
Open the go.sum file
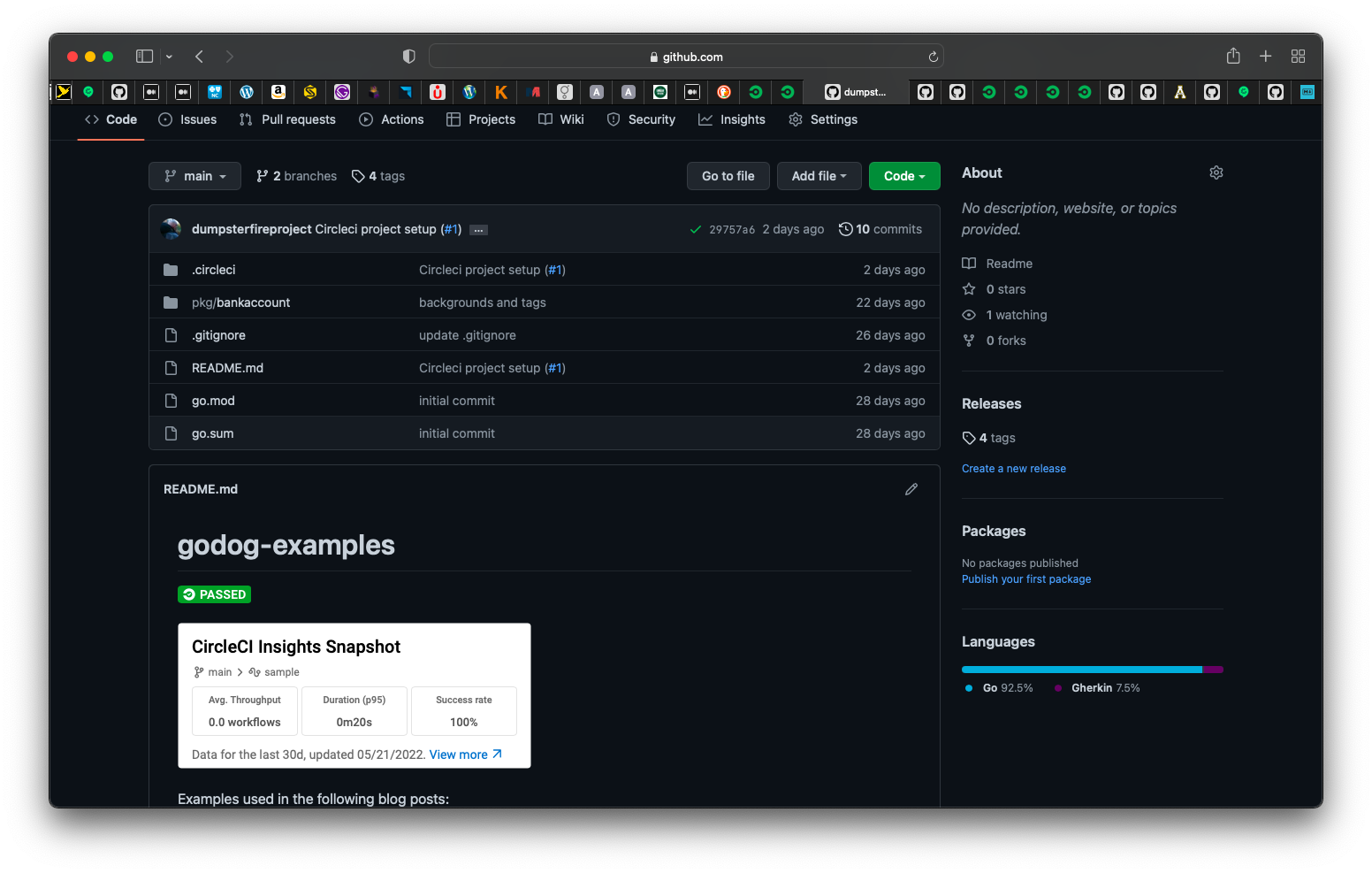[212, 433]
